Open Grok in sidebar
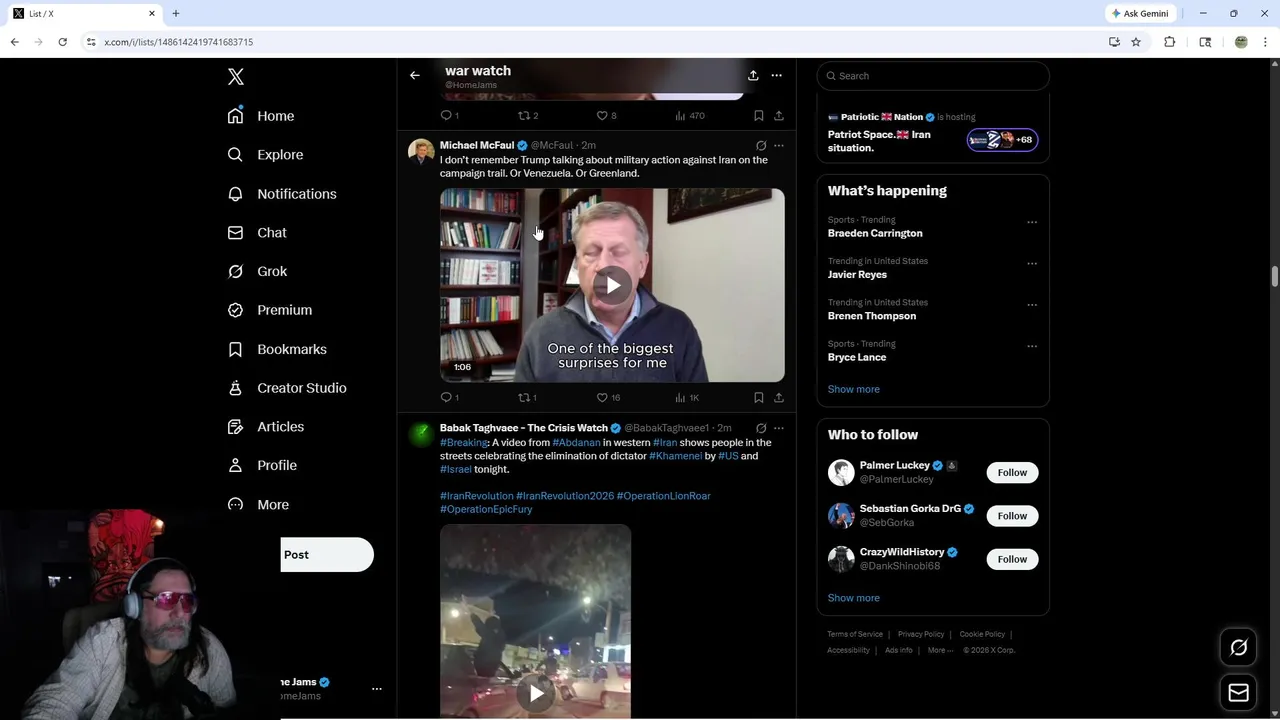Viewport: 1280px width, 720px height. [257, 272]
